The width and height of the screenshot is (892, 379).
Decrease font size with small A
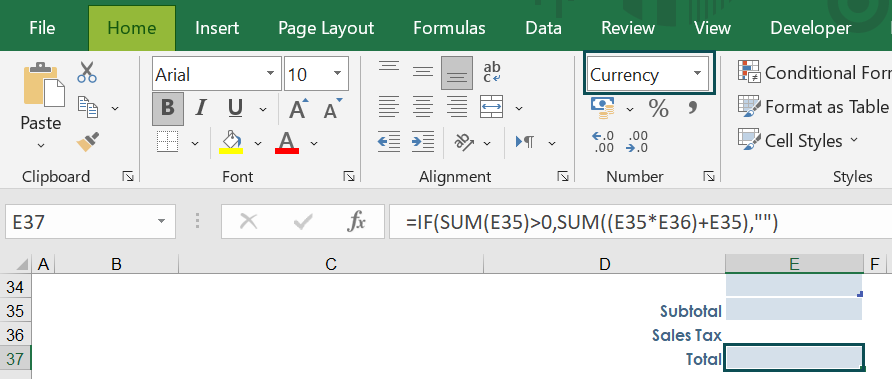pos(333,108)
